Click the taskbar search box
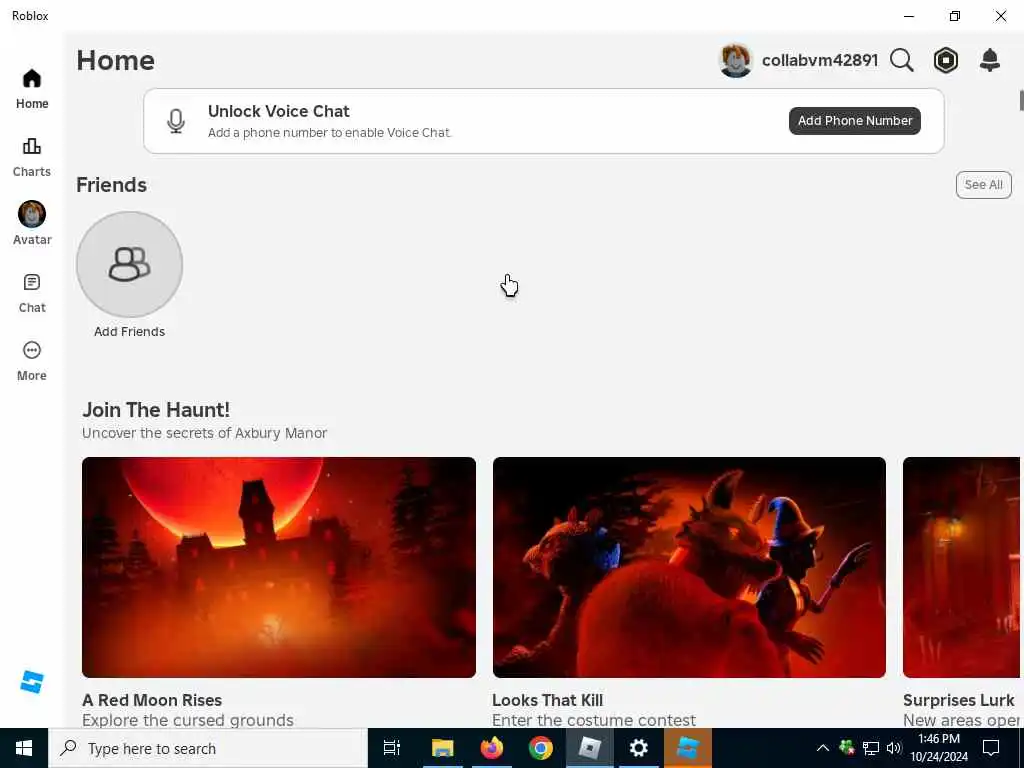The height and width of the screenshot is (768, 1024). tap(208, 748)
